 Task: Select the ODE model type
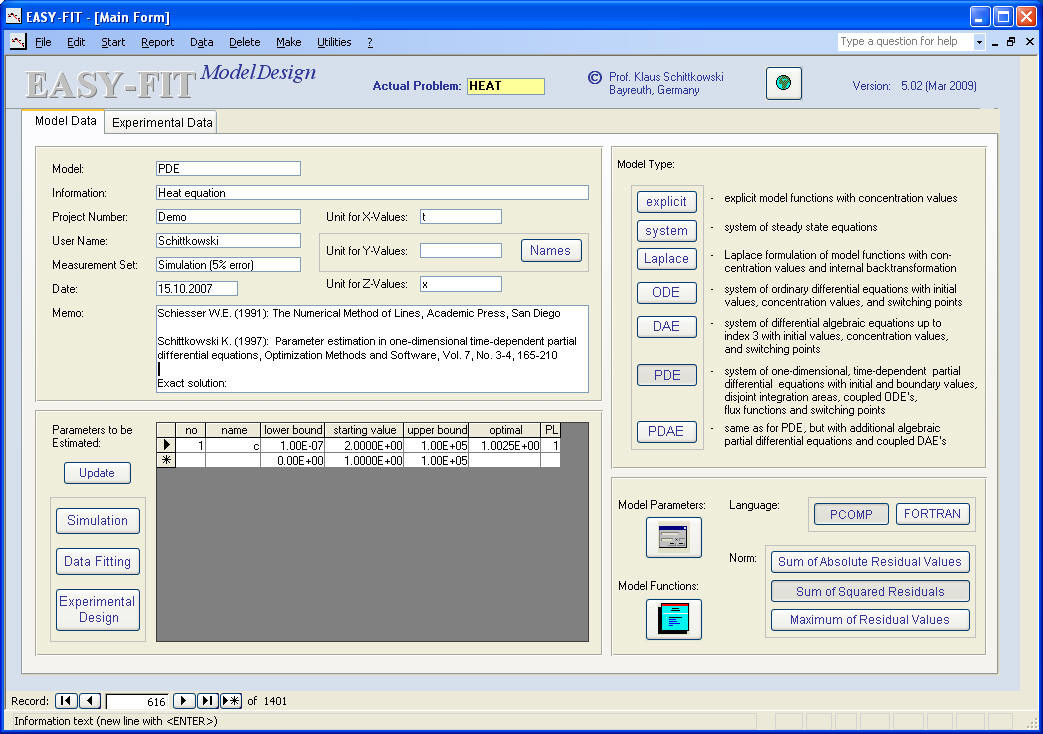click(666, 292)
